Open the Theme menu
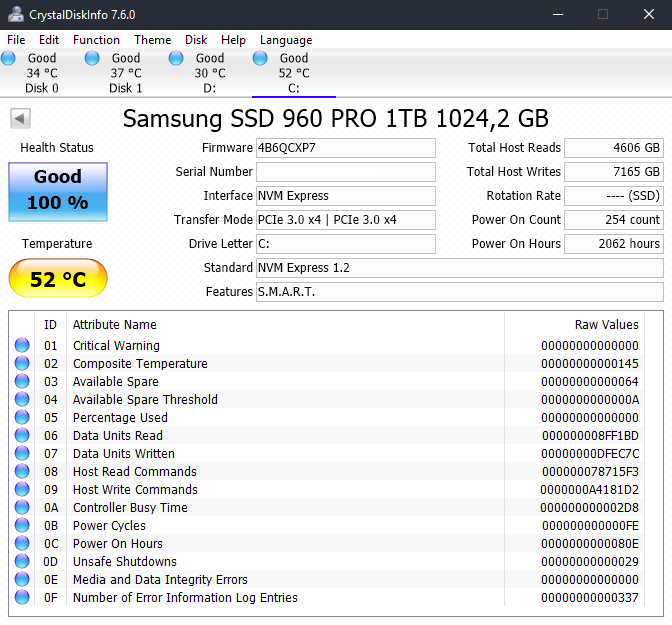 pos(153,40)
